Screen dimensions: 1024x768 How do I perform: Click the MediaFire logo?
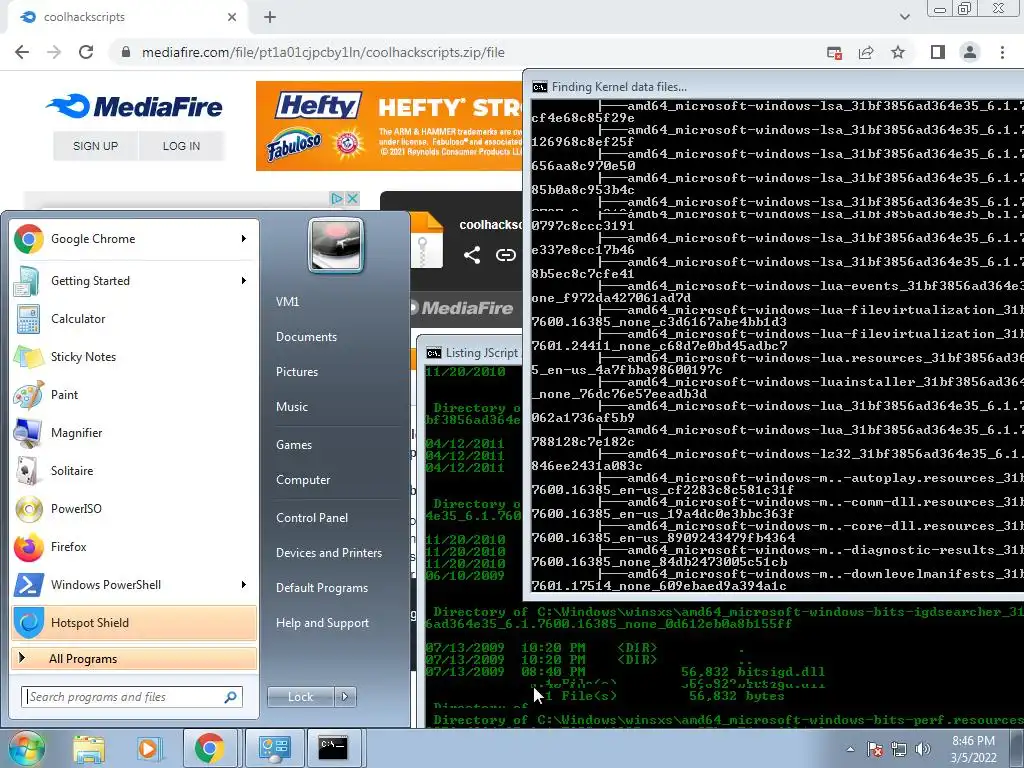click(134, 106)
